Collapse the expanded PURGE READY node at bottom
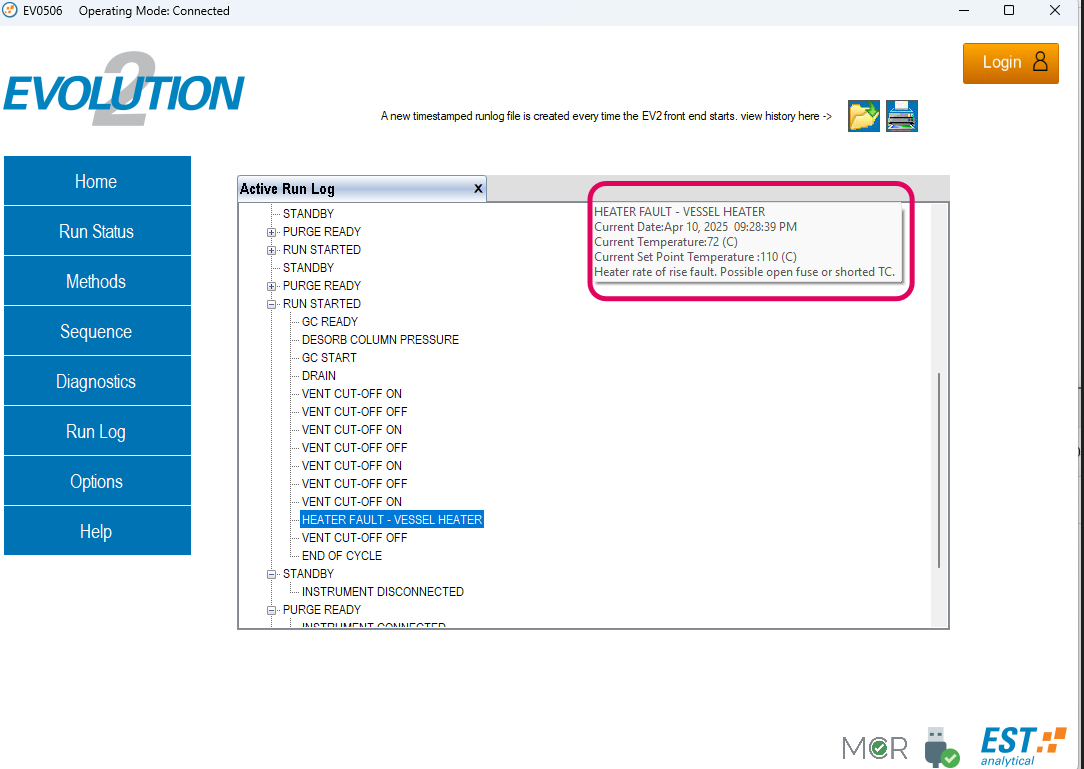The image size is (1084, 769). [x=272, y=609]
